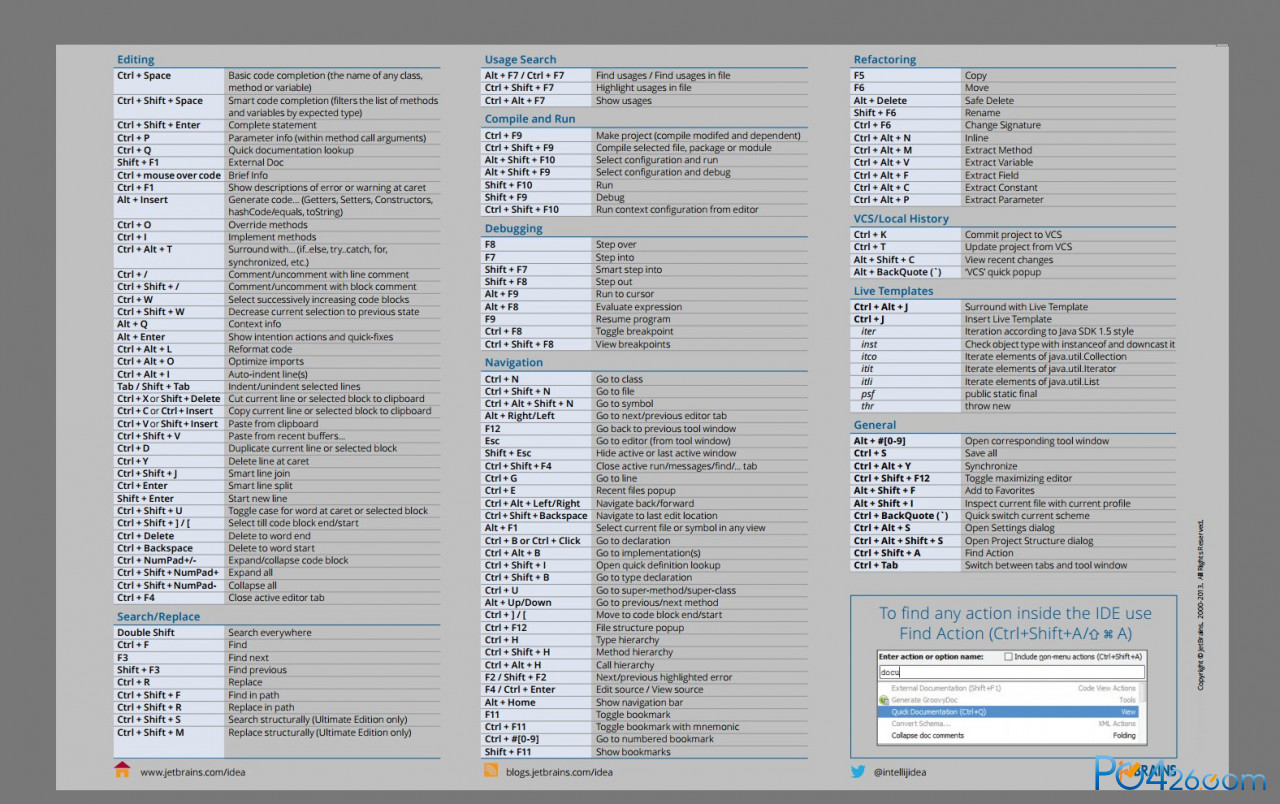The height and width of the screenshot is (804, 1280).
Task: Click 'Replace structurally (Ultimate Edition only)'
Action: point(319,732)
